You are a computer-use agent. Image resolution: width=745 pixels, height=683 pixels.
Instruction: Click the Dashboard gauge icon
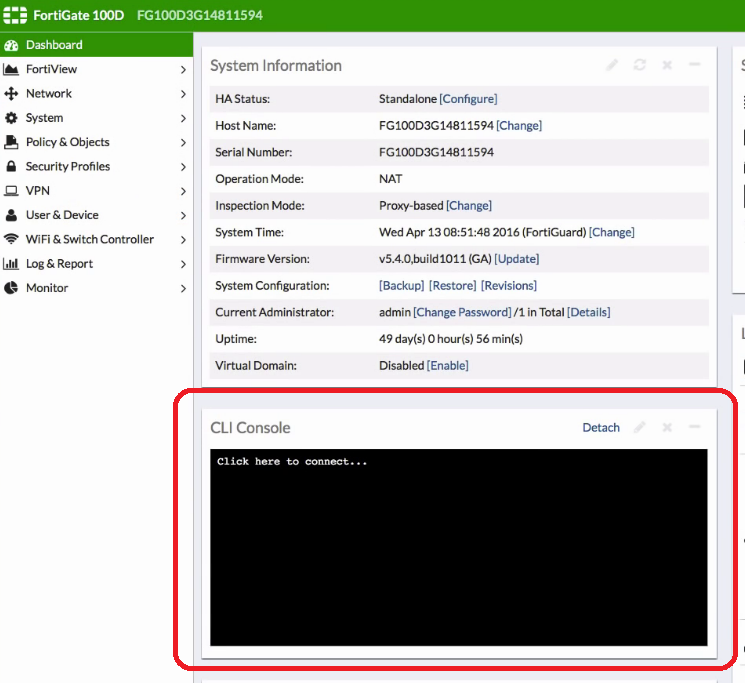pyautogui.click(x=11, y=45)
